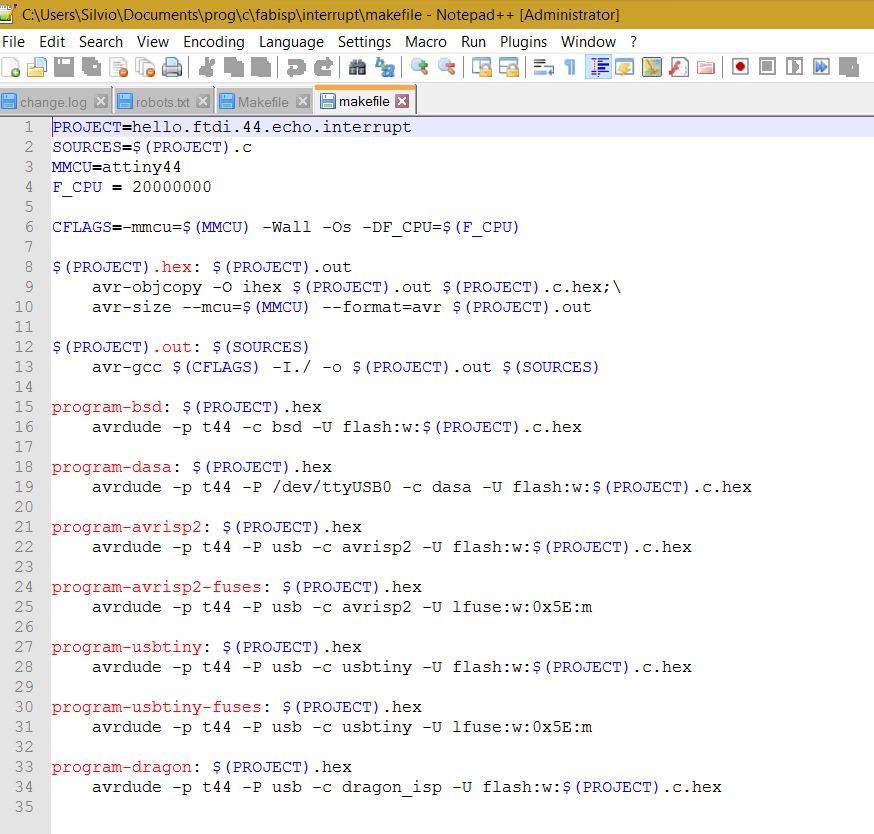Open the View menu
874x834 pixels.
coord(153,42)
